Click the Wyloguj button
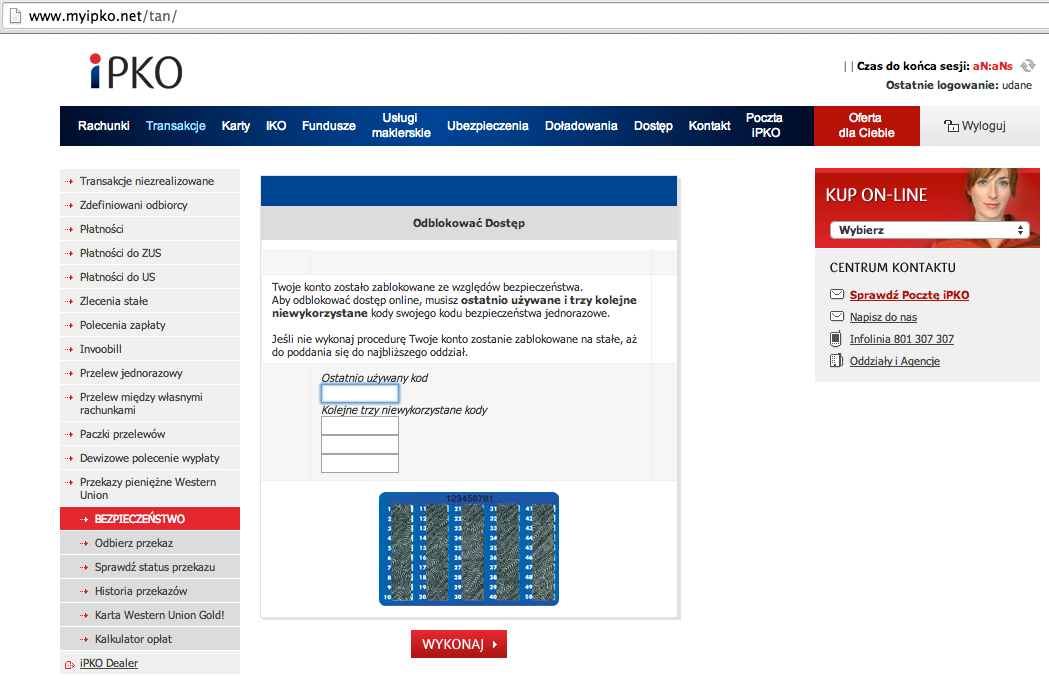 pos(980,126)
